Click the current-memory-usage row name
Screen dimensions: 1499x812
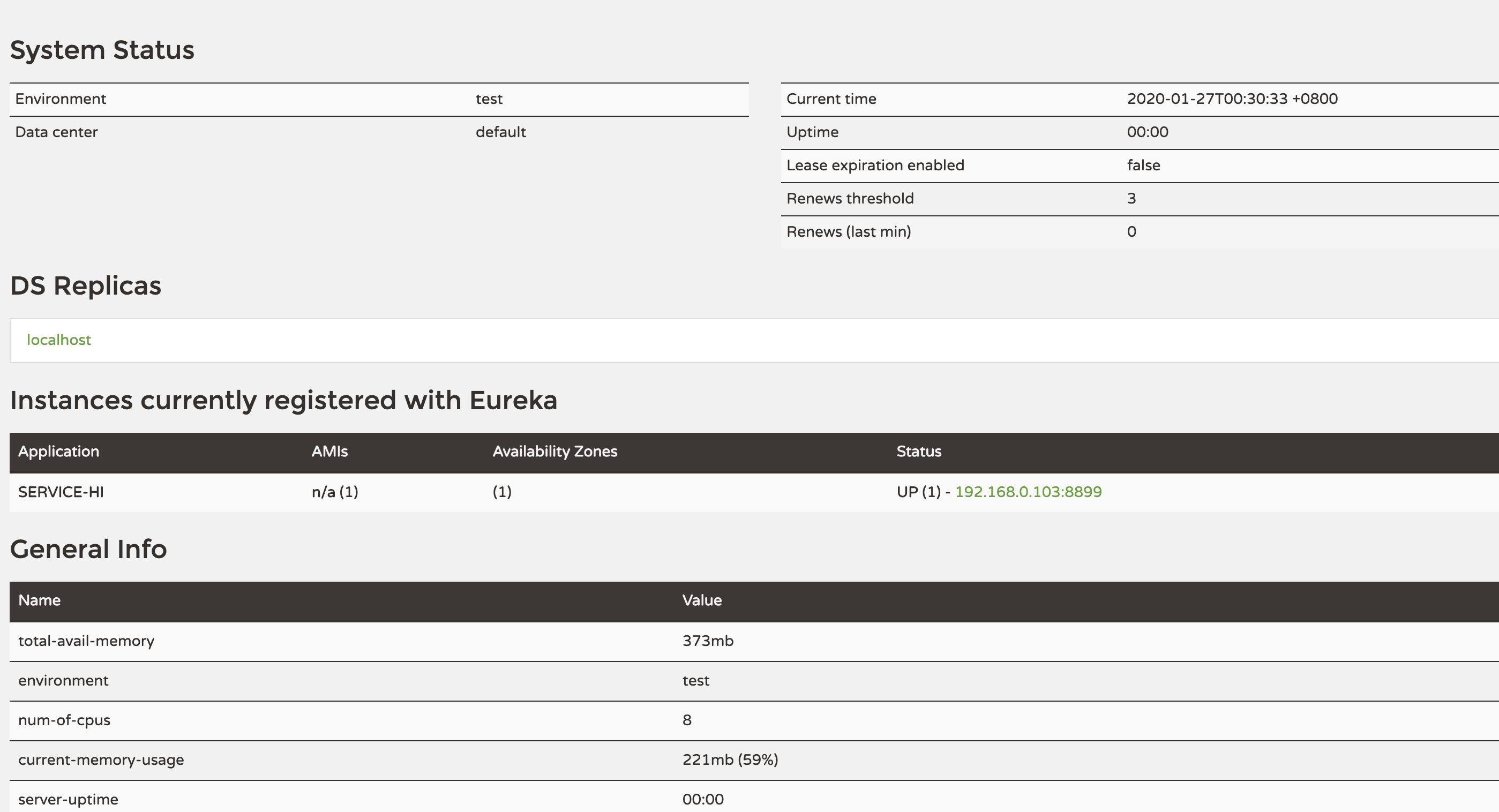pos(101,760)
